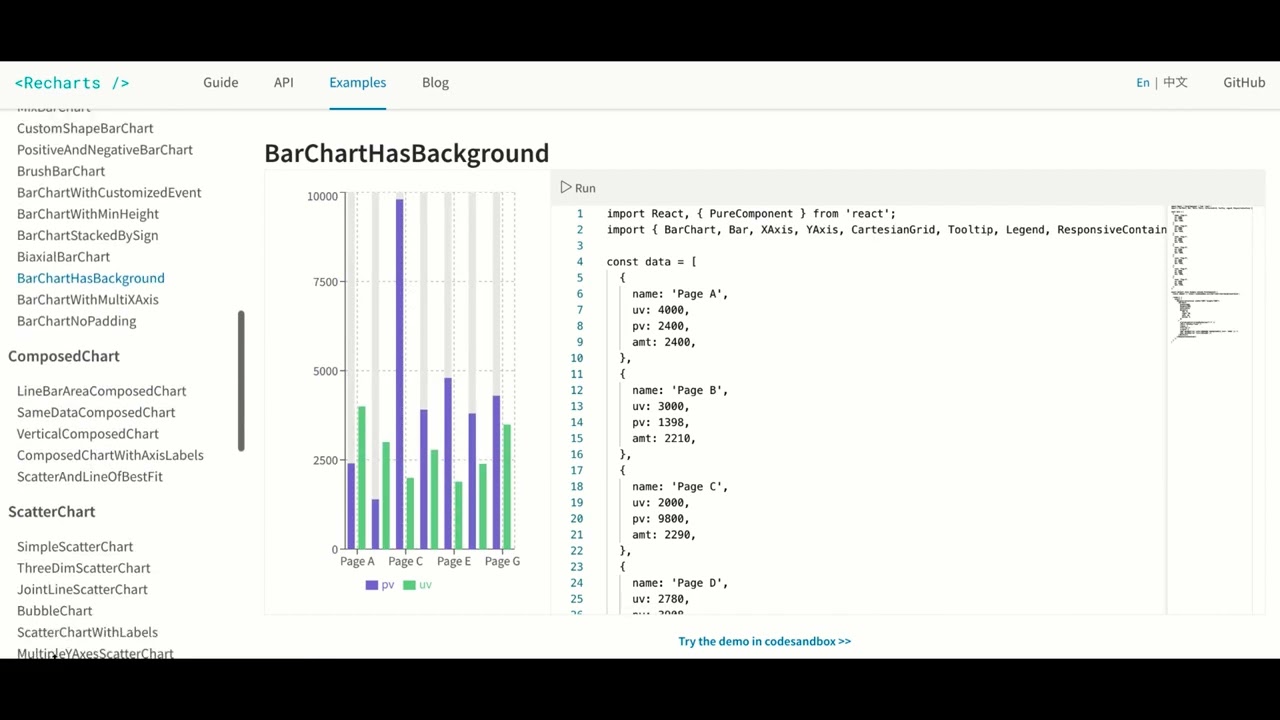The width and height of the screenshot is (1280, 720).
Task: Open JointLineScatterChart example
Action: point(82,590)
